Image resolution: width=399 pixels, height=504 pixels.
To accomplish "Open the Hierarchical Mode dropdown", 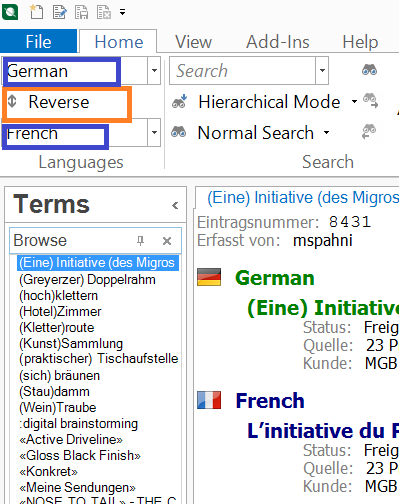I will 354,101.
